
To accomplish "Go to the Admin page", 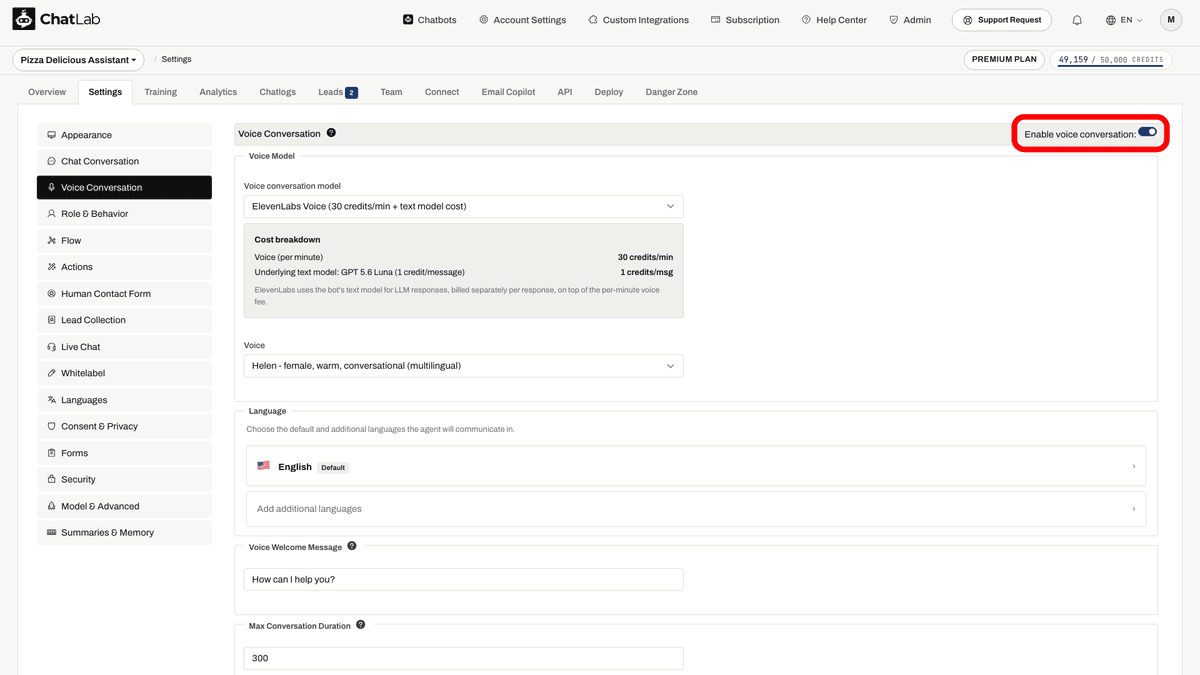I will tap(910, 20).
